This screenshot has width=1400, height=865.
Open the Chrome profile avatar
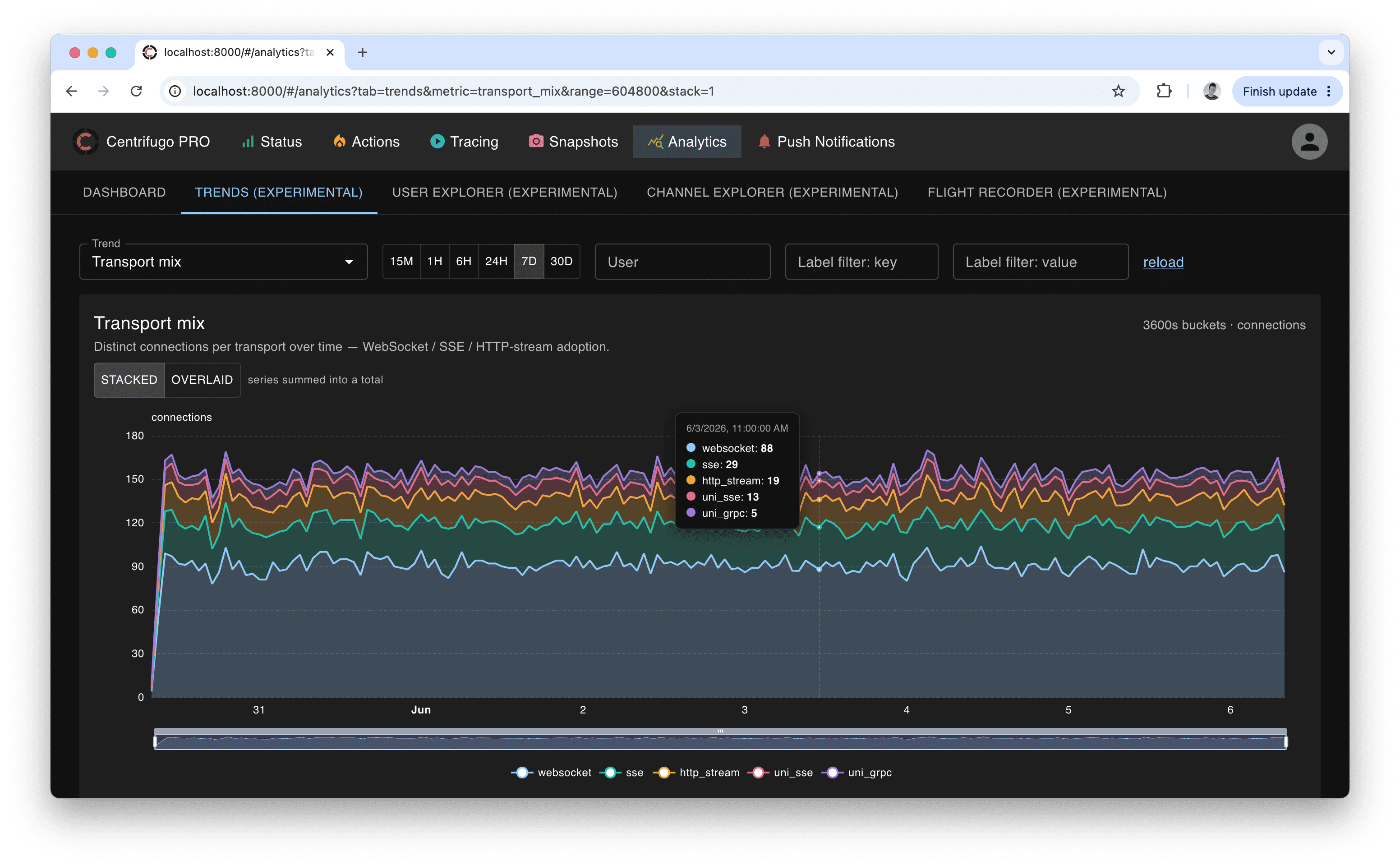(x=1211, y=91)
